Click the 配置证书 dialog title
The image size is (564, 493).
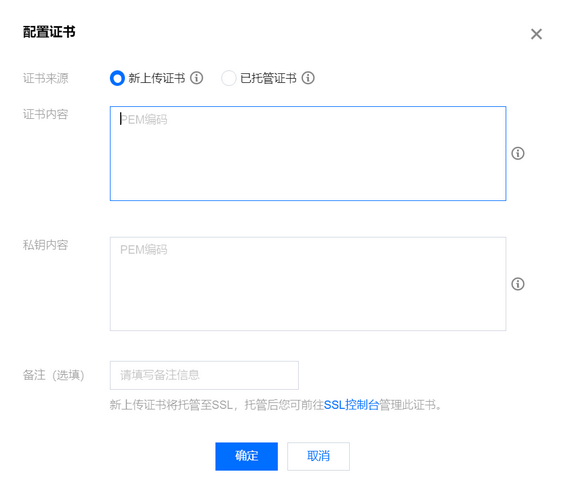pos(49,32)
